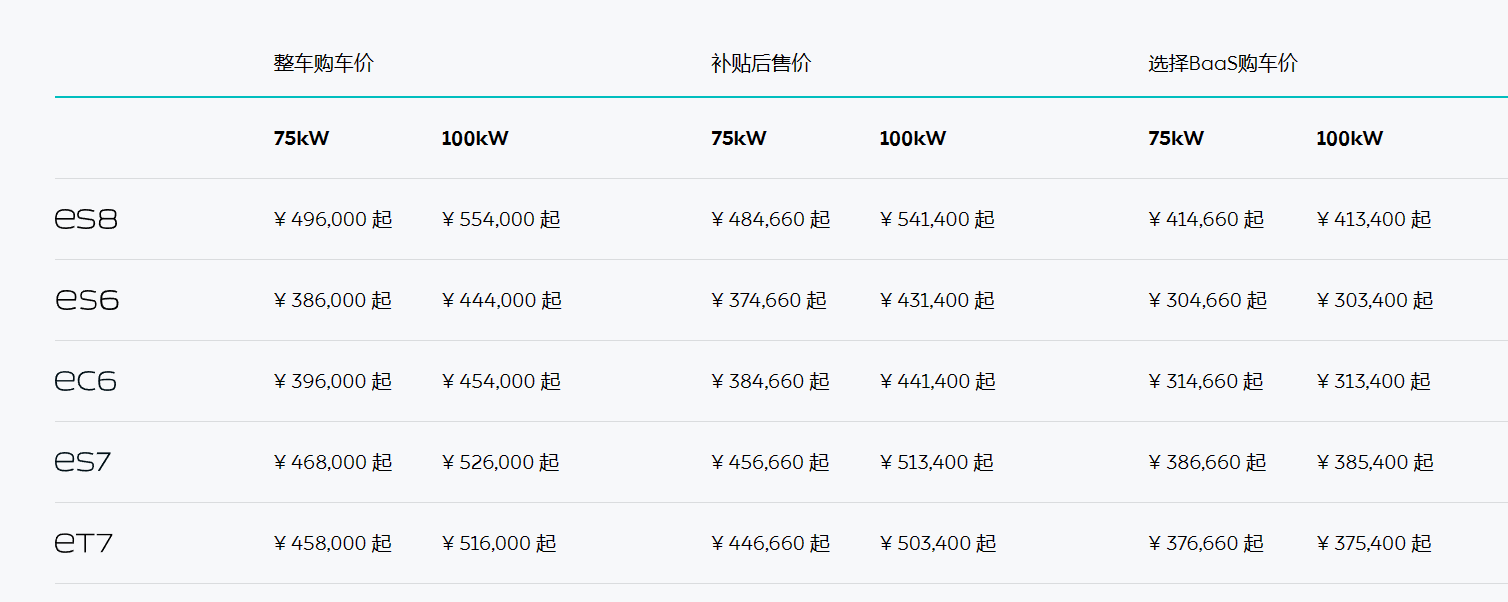Image resolution: width=1508 pixels, height=602 pixels.
Task: Select the ¥484,660 起 price cell
Action: (x=771, y=219)
